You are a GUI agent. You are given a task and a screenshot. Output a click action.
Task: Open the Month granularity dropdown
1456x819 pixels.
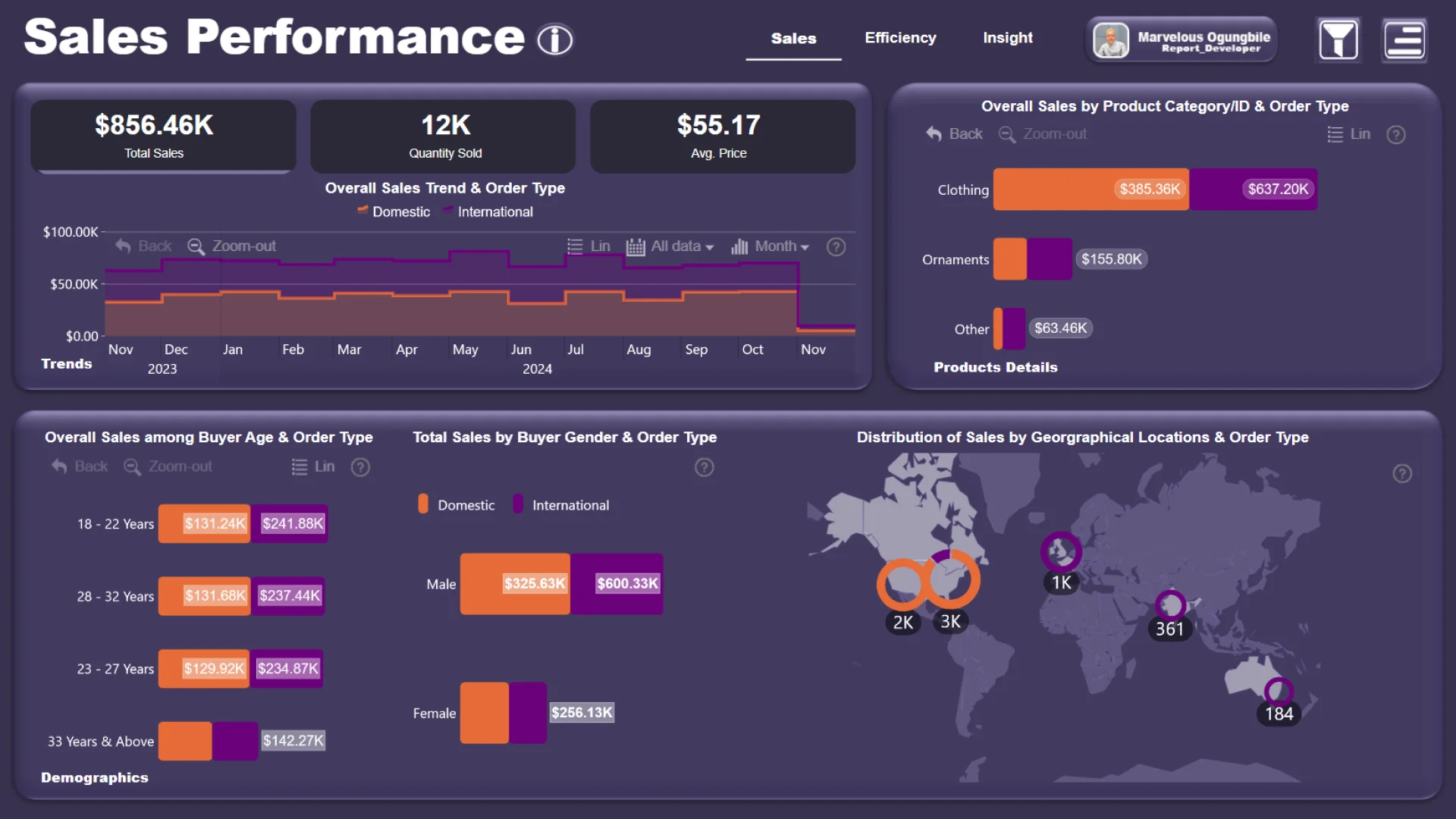[x=770, y=246]
